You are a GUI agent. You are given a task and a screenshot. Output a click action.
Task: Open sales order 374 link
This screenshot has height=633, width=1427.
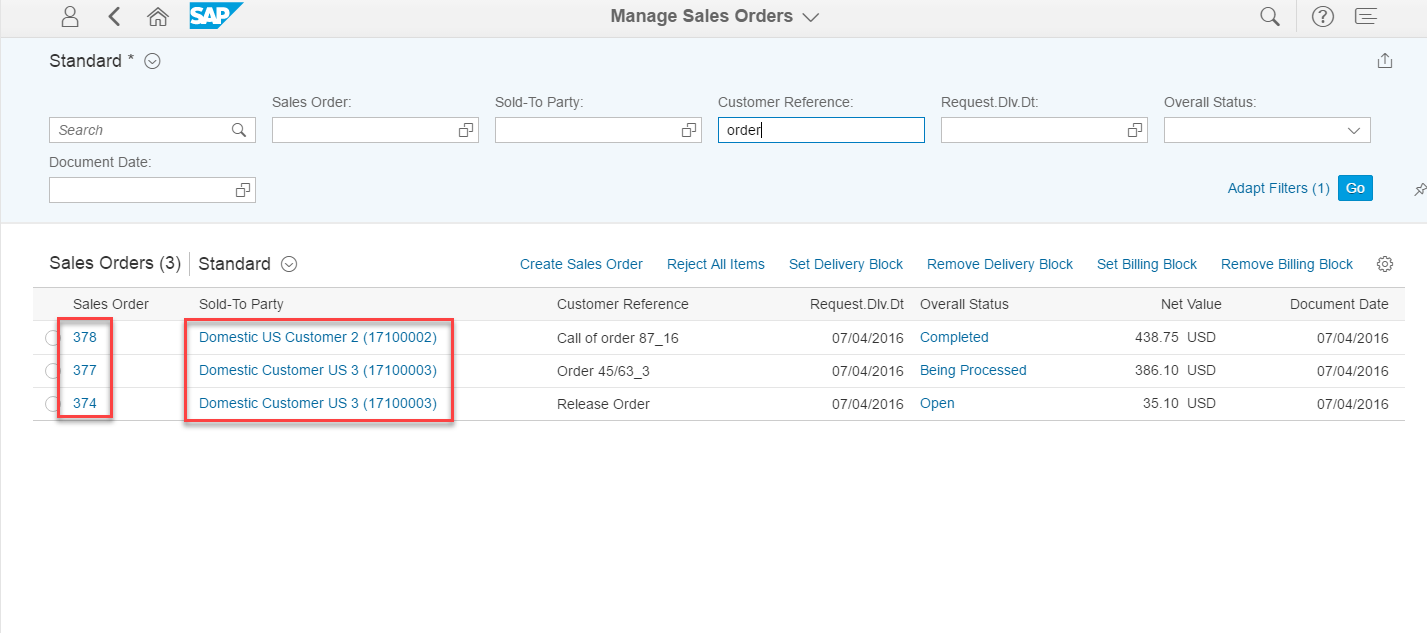(x=85, y=403)
